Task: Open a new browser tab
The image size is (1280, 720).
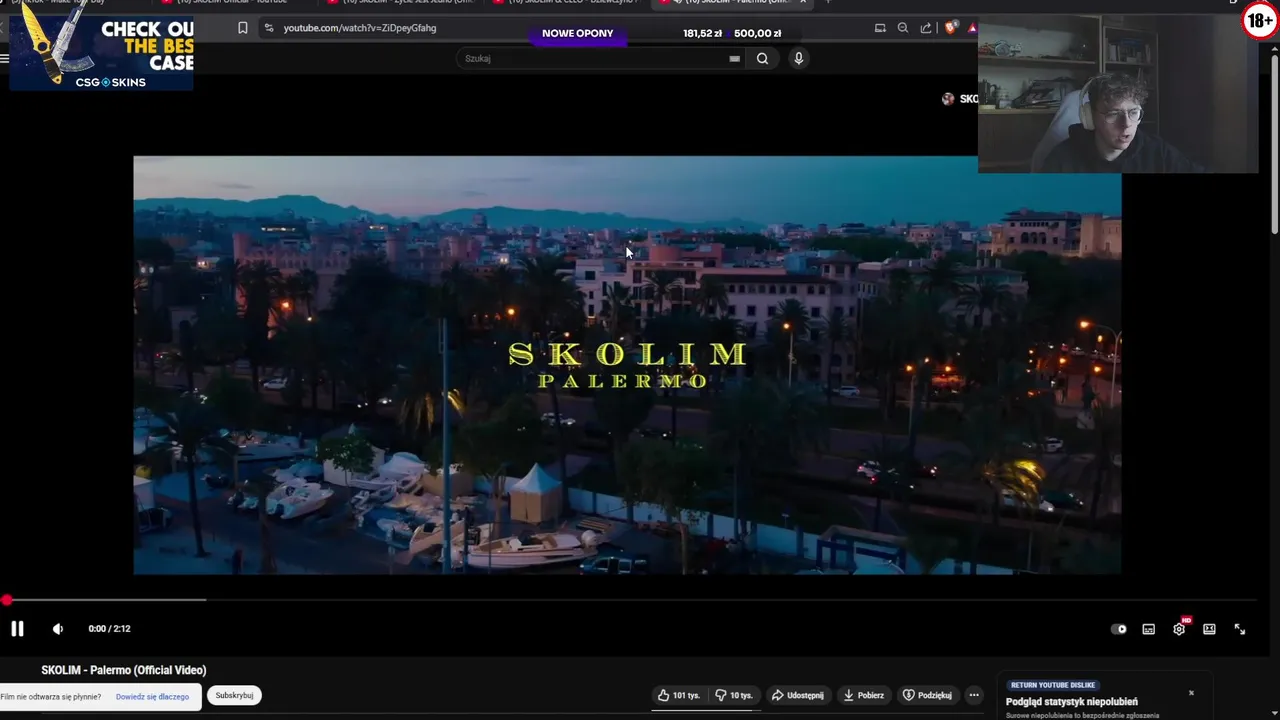Action: click(827, 2)
